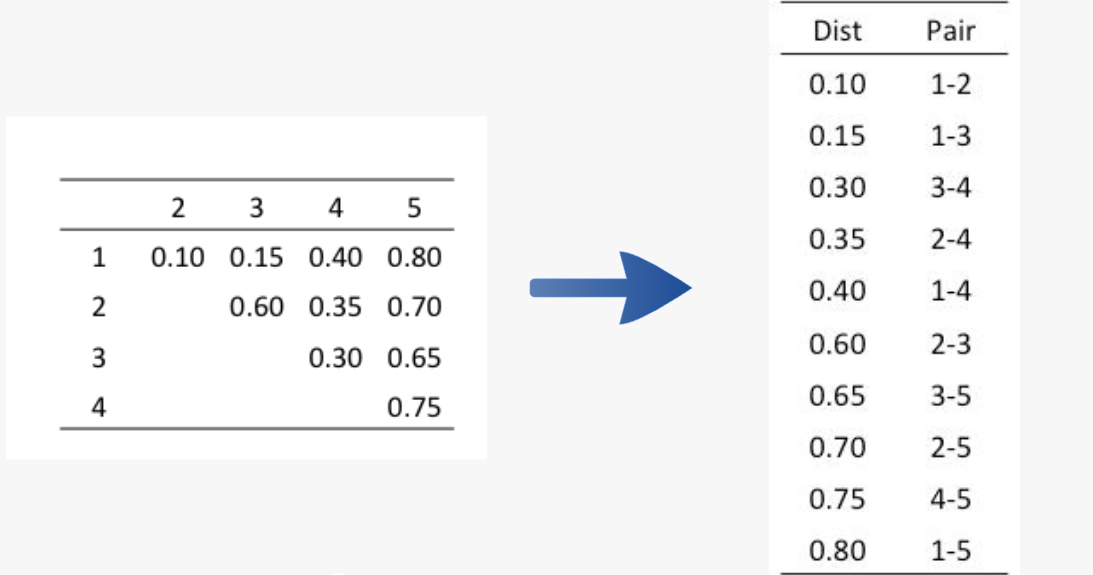Select pair 2-3 in the sorted list
Screen dimensions: 1093x575
(951, 344)
